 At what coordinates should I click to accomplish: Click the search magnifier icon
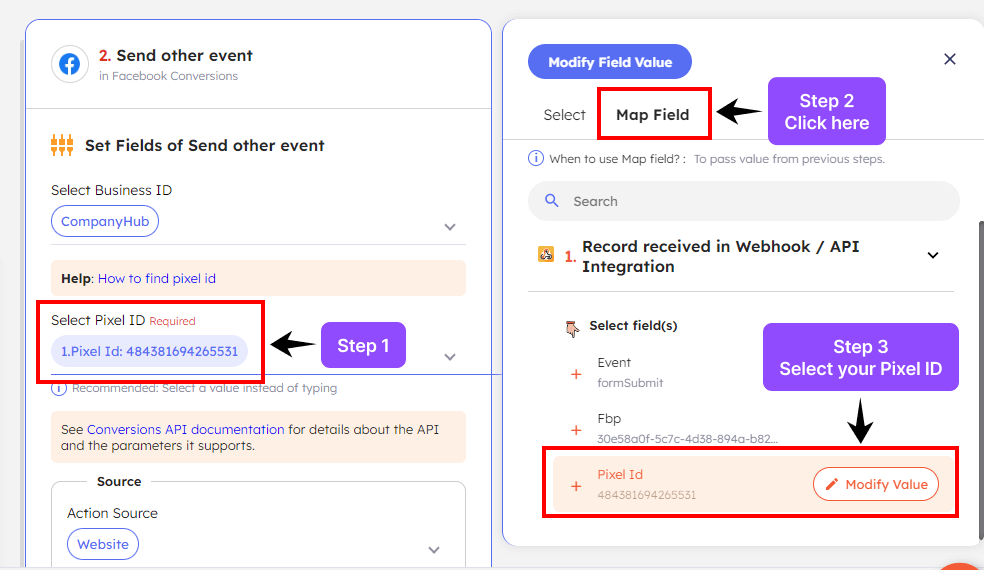click(551, 201)
